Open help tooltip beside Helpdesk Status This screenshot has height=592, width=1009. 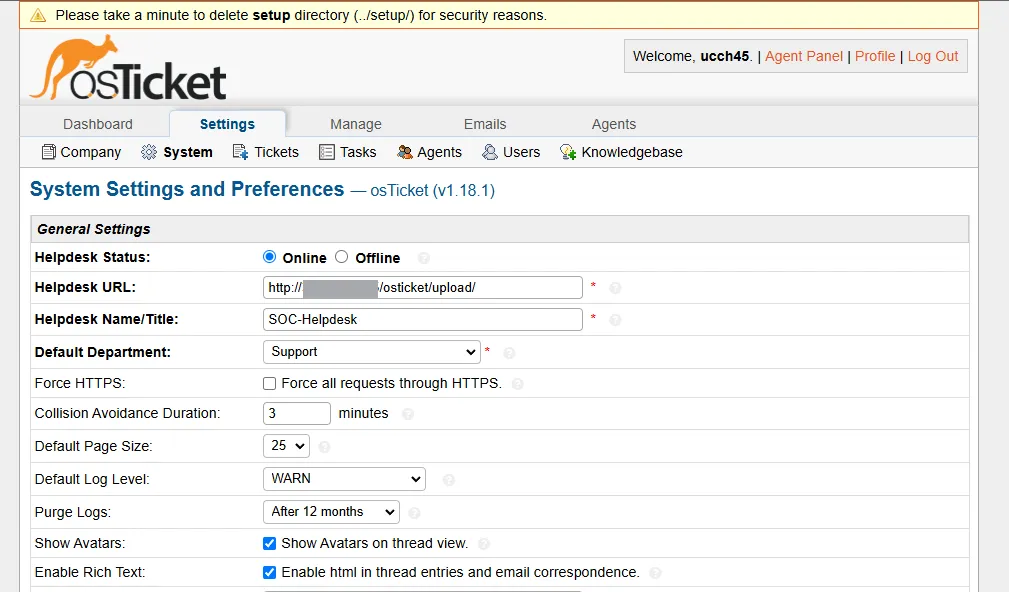click(422, 257)
